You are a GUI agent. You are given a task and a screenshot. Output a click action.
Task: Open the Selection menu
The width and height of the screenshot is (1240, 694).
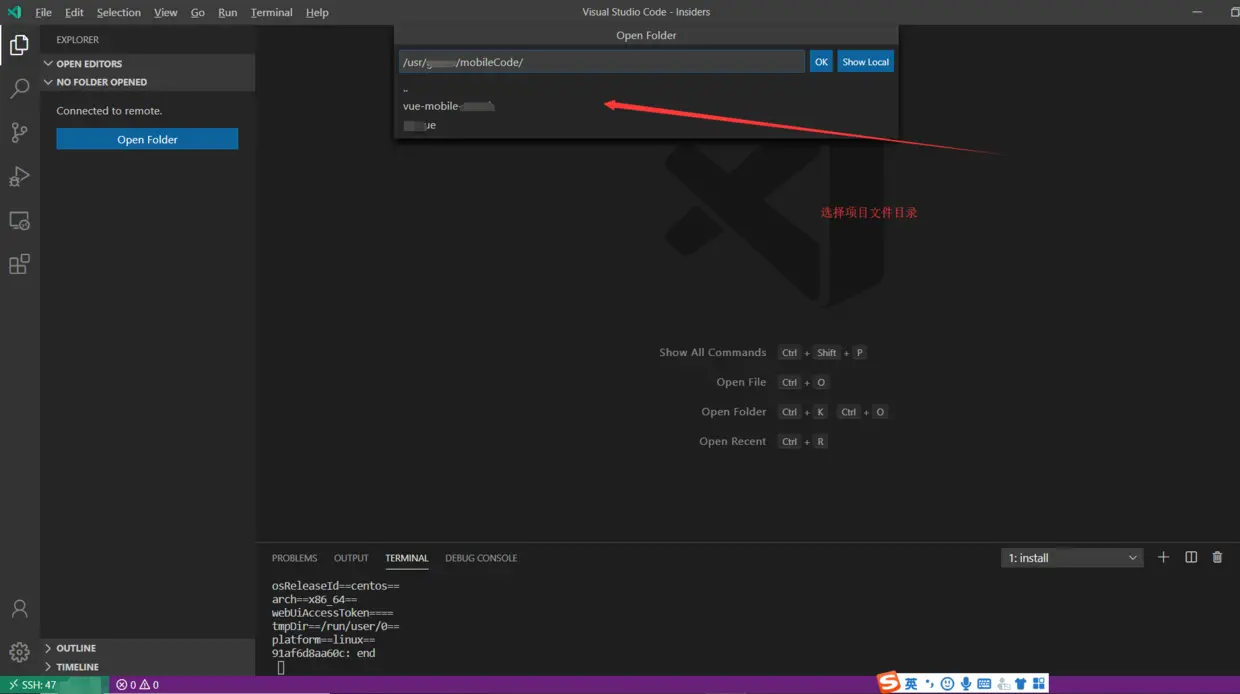point(119,12)
